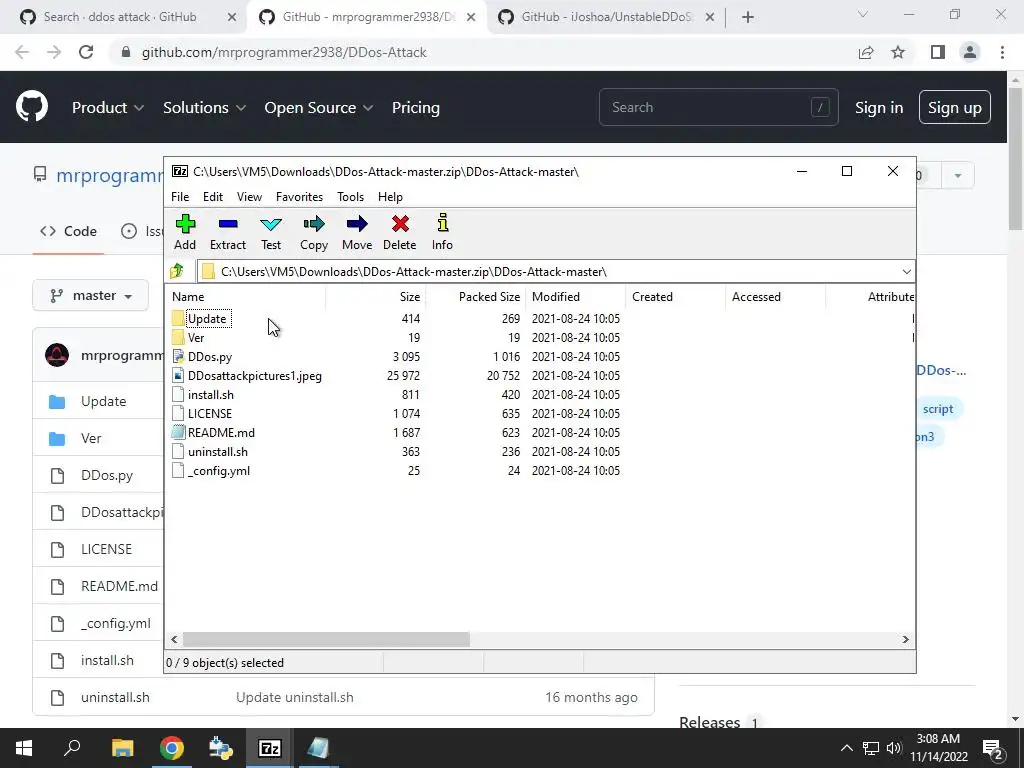Run the Test archive tool
Image resolution: width=1024 pixels, height=768 pixels.
(271, 232)
